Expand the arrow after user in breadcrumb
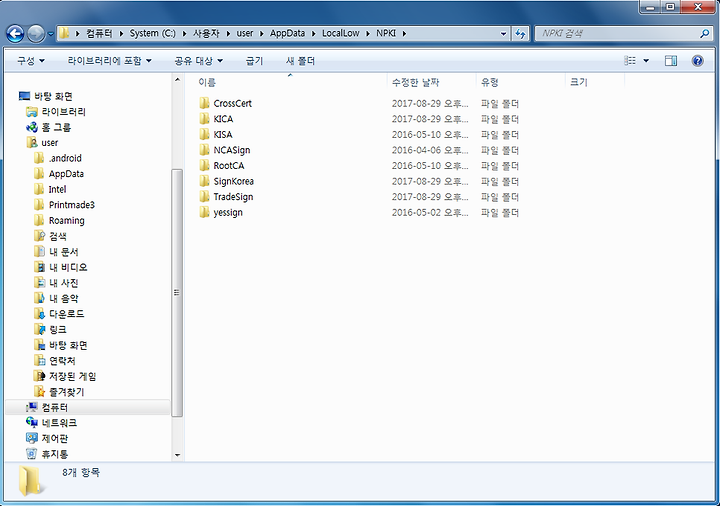This screenshot has height=506, width=720. pos(262,34)
